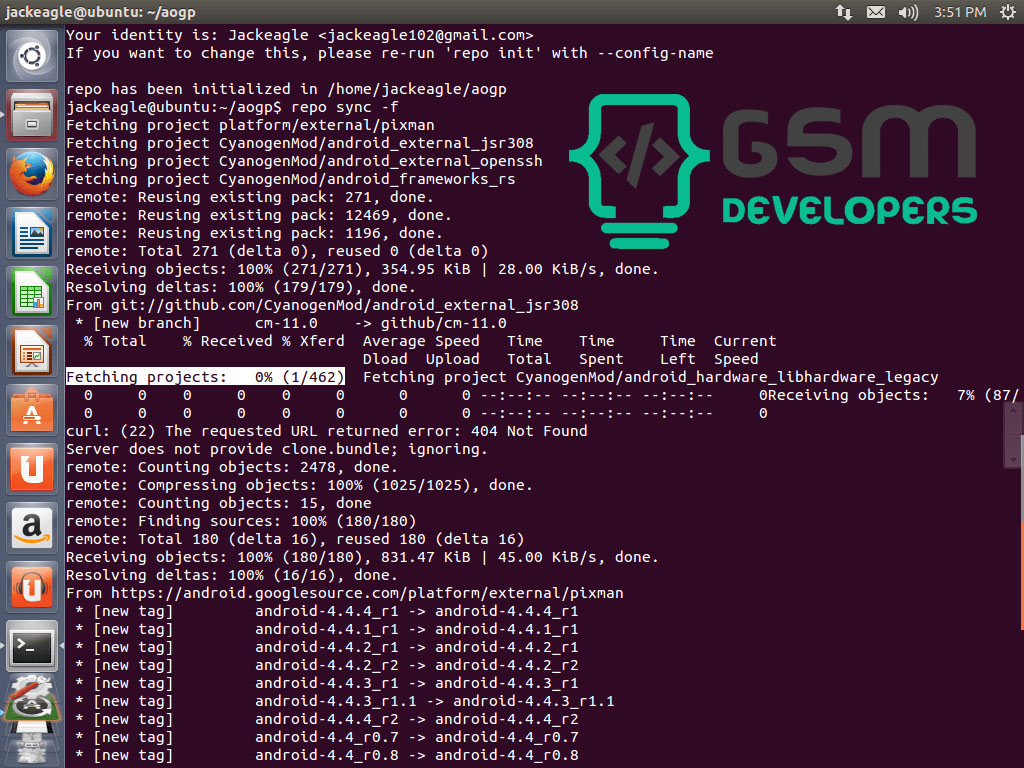
Task: Click 'Reusing existing pack: 12469, done.' line
Action: pos(259,215)
